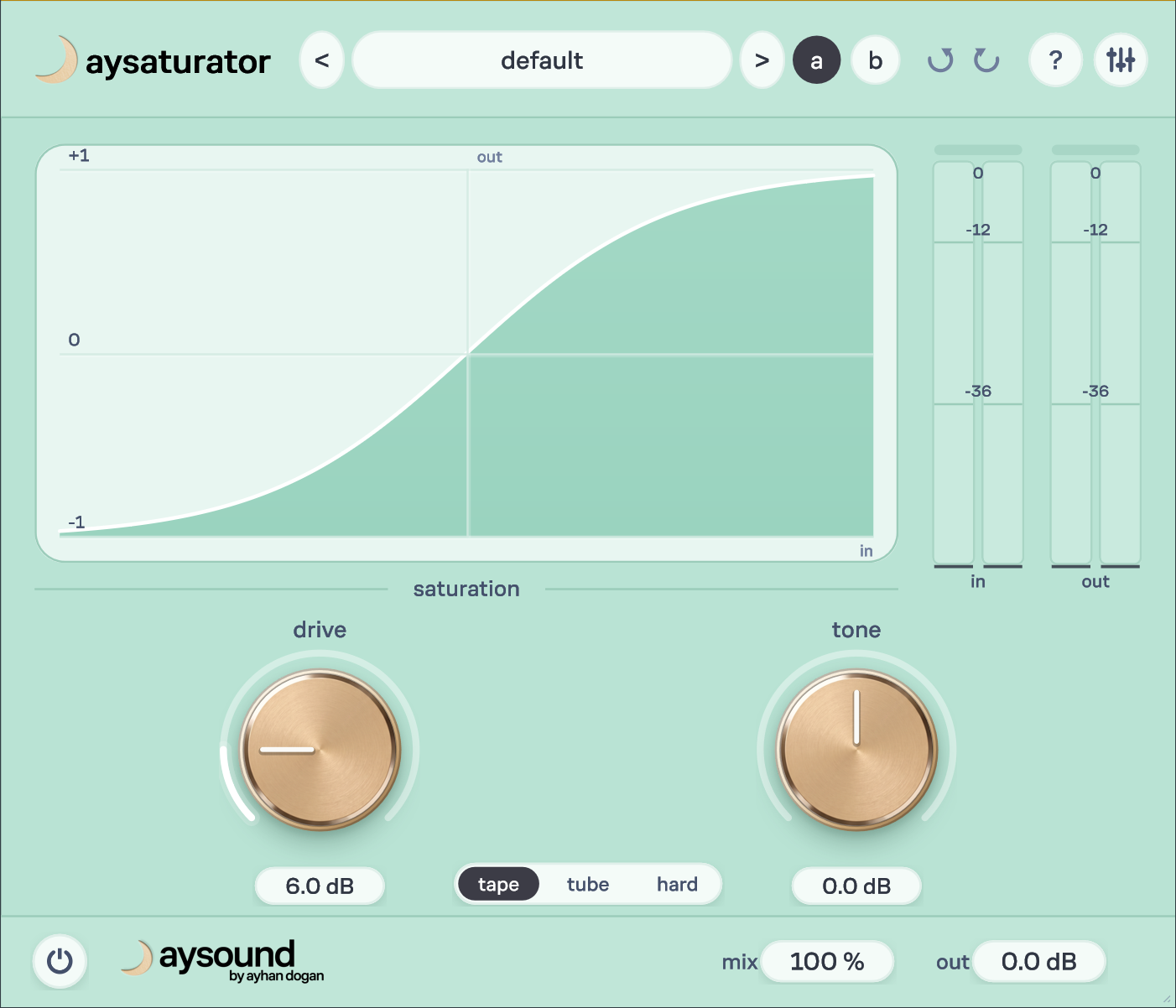Click the 'drive' label above knob
The width and height of the screenshot is (1176, 1008).
click(320, 630)
